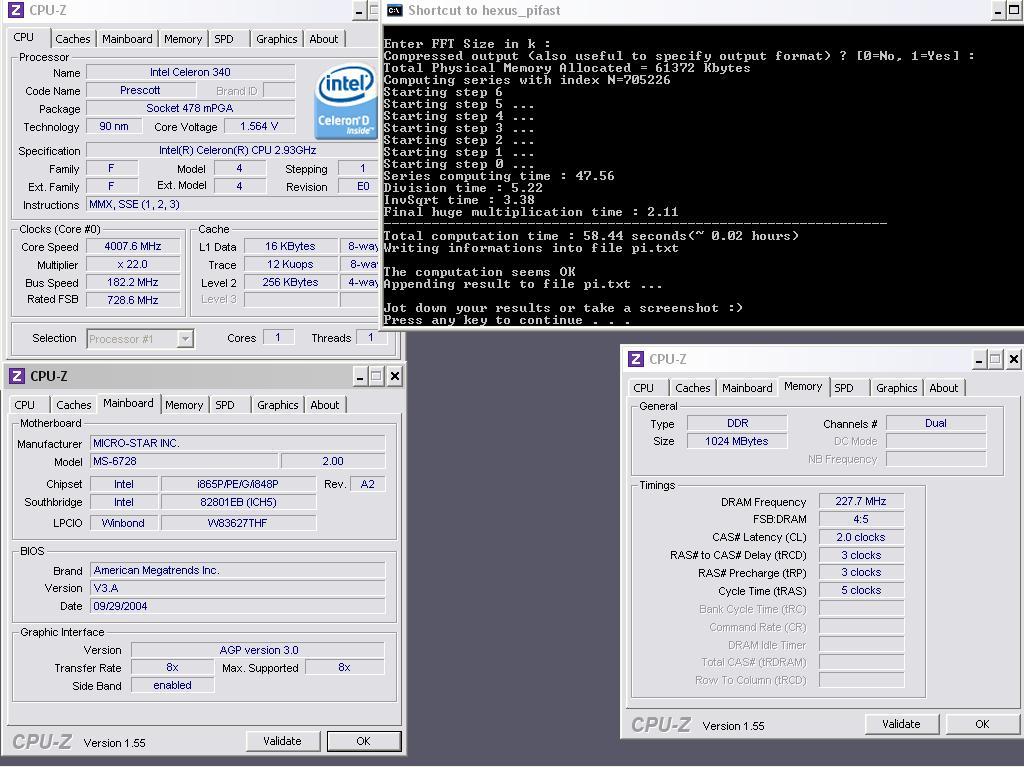Image resolution: width=1024 pixels, height=768 pixels.
Task: Click the MS-6728 model field
Action: pos(184,461)
